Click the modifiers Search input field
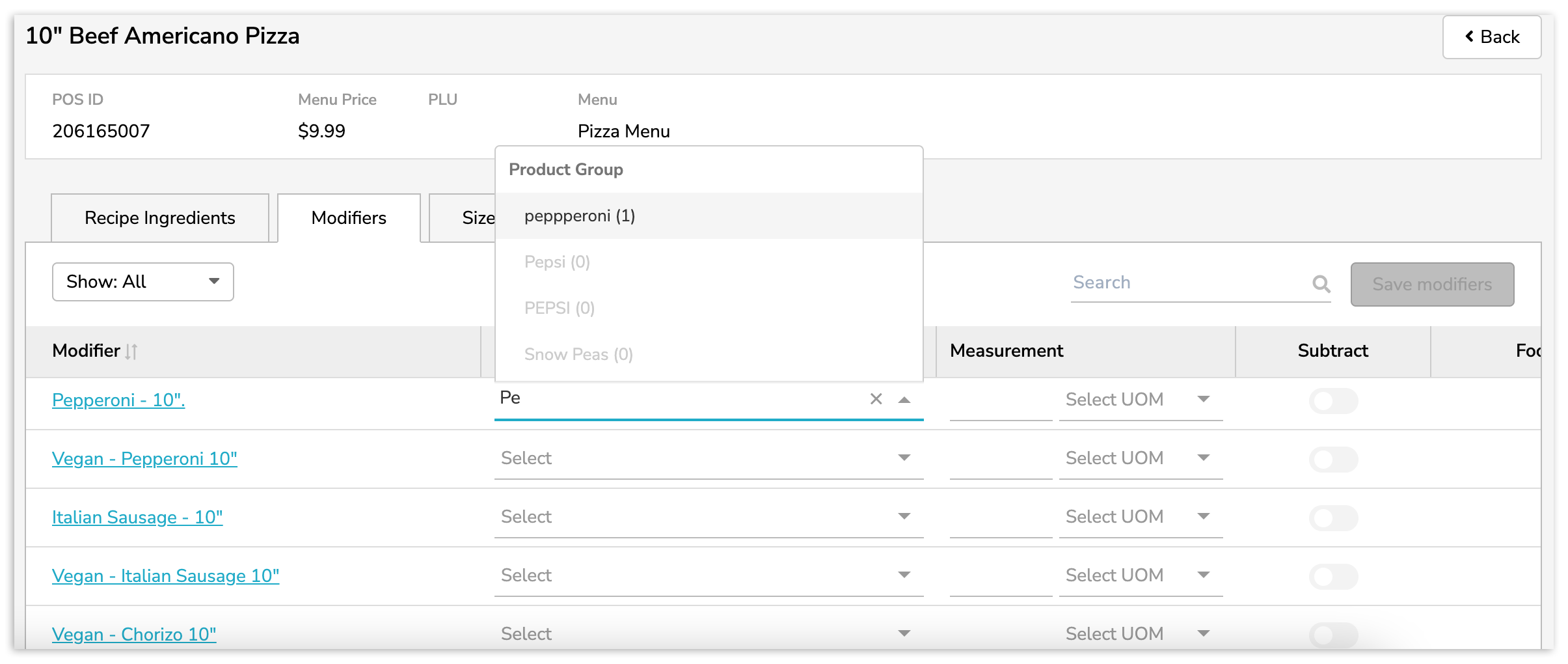This screenshot has width=1568, height=664. [x=1187, y=283]
